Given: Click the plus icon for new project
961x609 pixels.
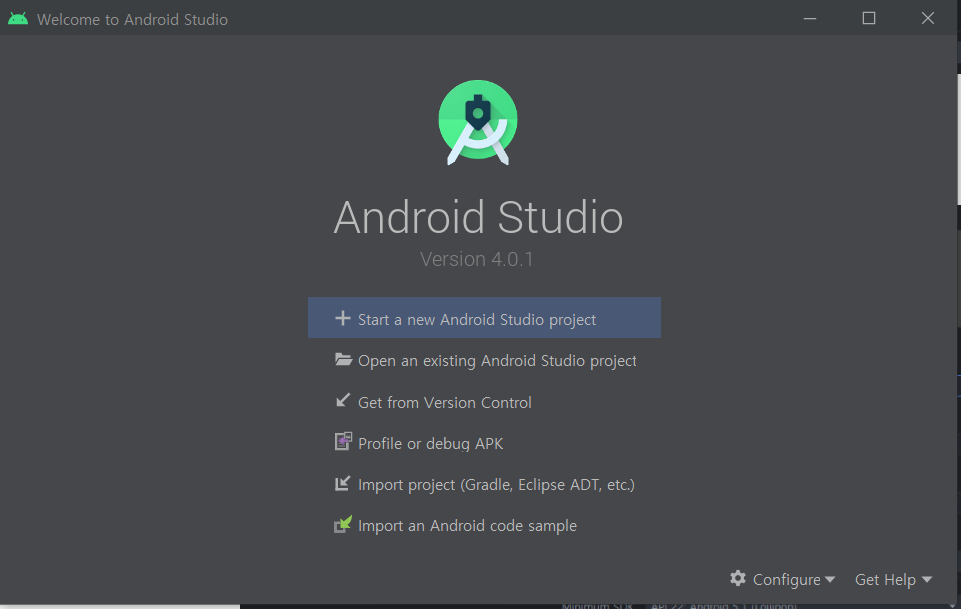Looking at the screenshot, I should (x=343, y=318).
